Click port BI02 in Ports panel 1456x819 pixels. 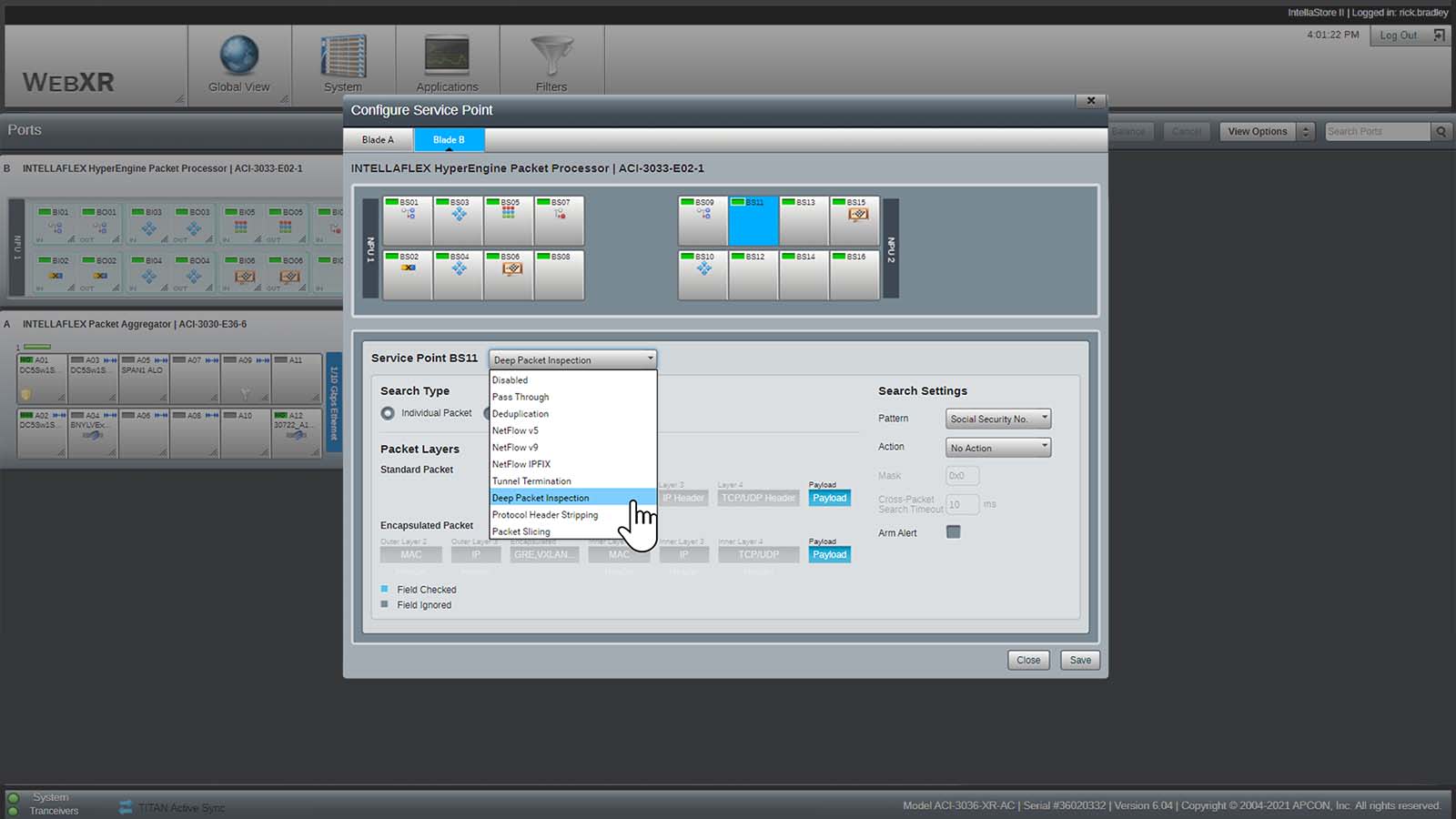click(x=54, y=273)
